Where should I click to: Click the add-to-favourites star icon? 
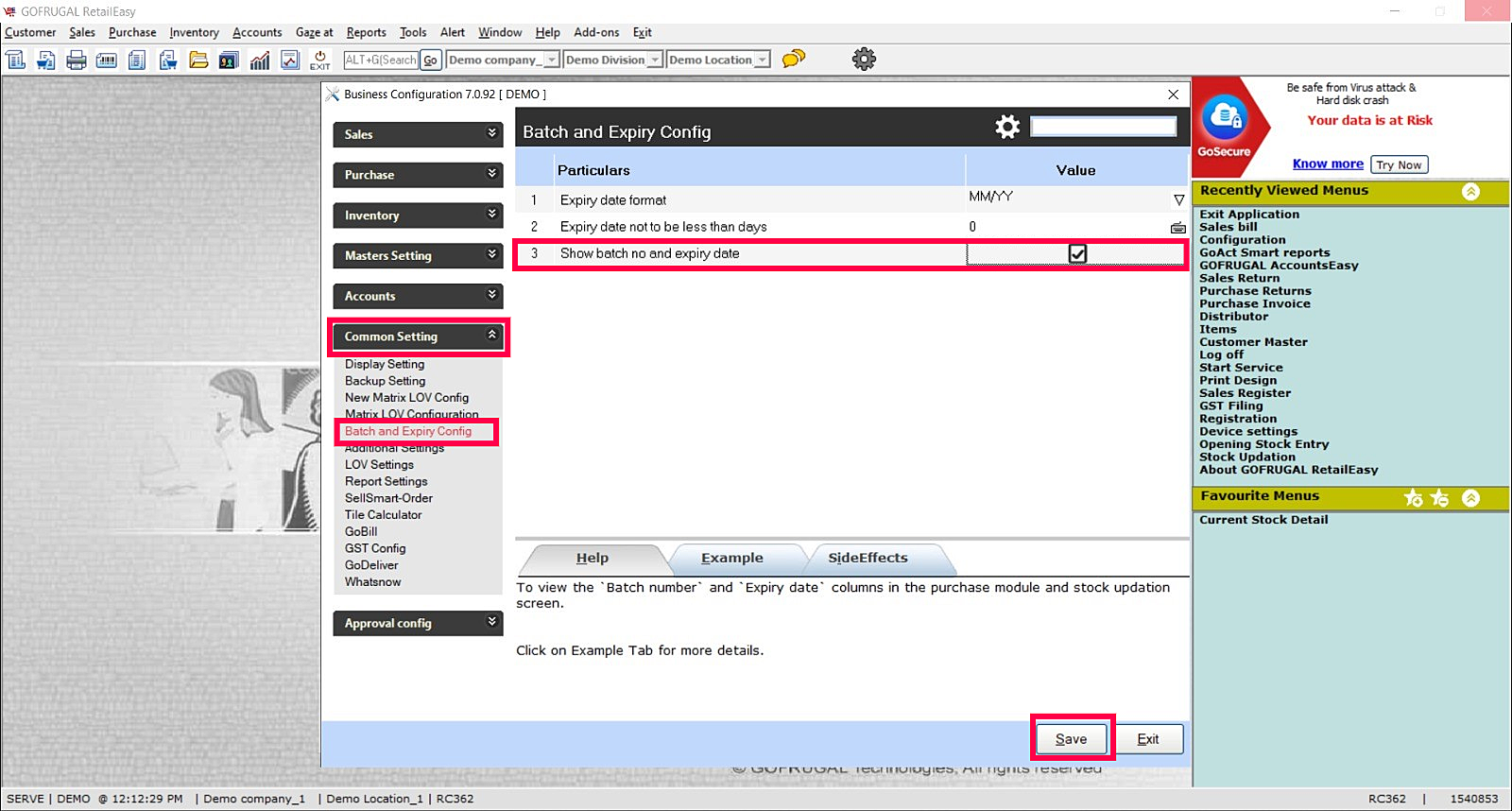1414,497
